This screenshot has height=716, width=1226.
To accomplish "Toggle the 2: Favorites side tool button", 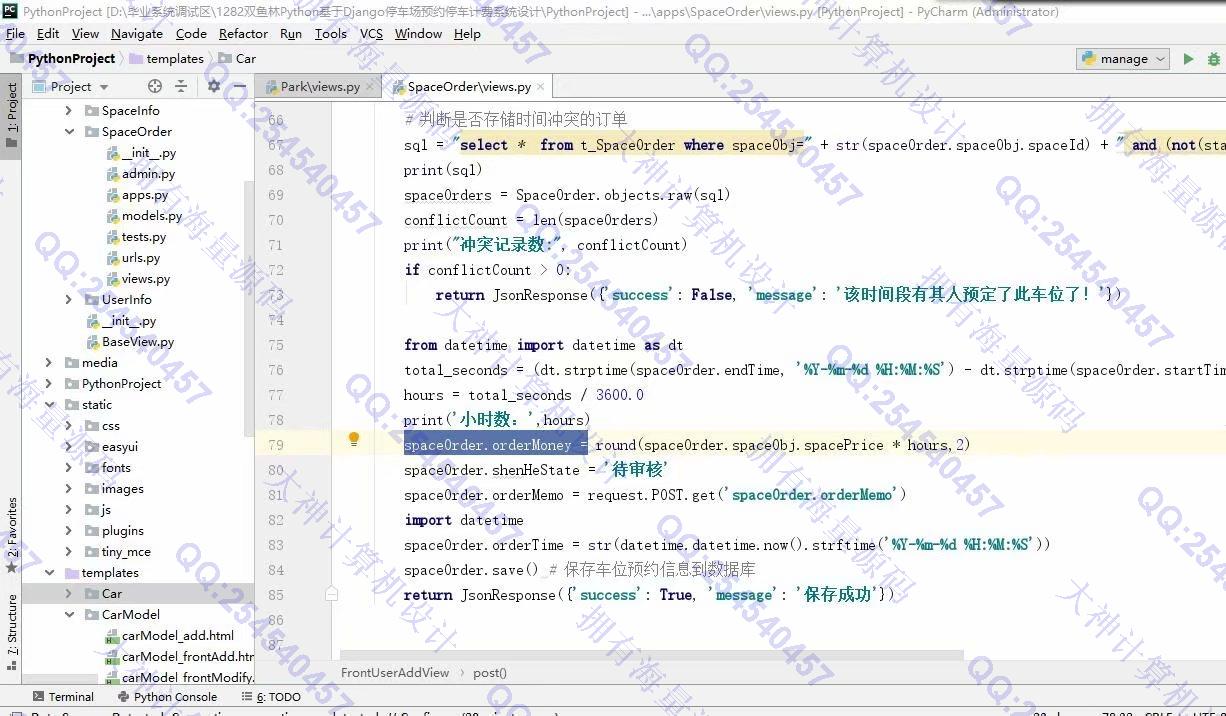I will pyautogui.click(x=12, y=534).
